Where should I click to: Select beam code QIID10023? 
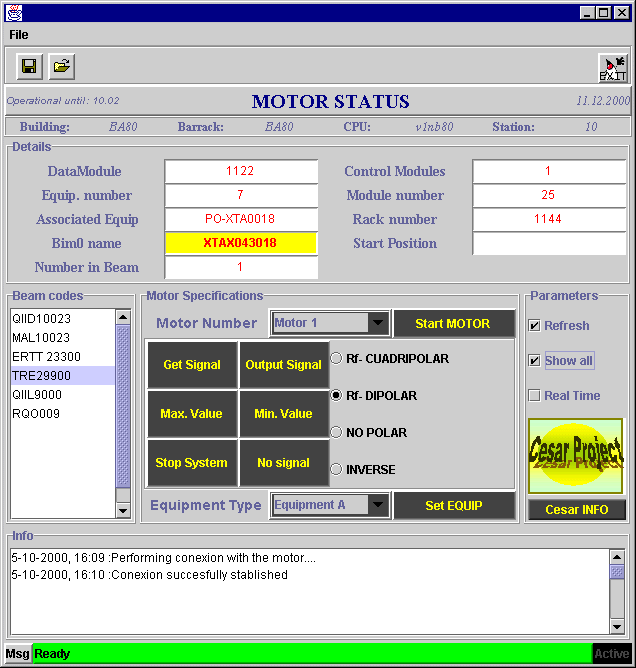click(x=63, y=319)
